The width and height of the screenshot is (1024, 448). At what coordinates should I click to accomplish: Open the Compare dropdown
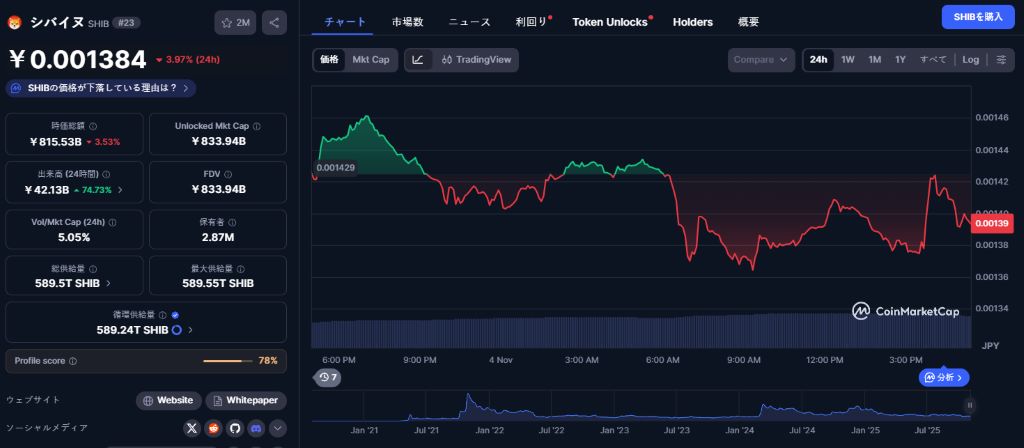(x=761, y=60)
